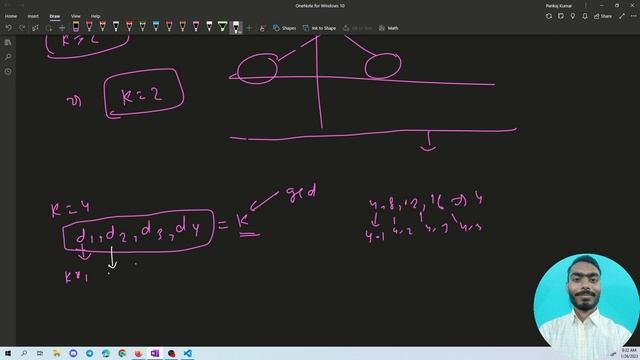
Task: Click the sync status icon beside feed
Action: [549, 16]
